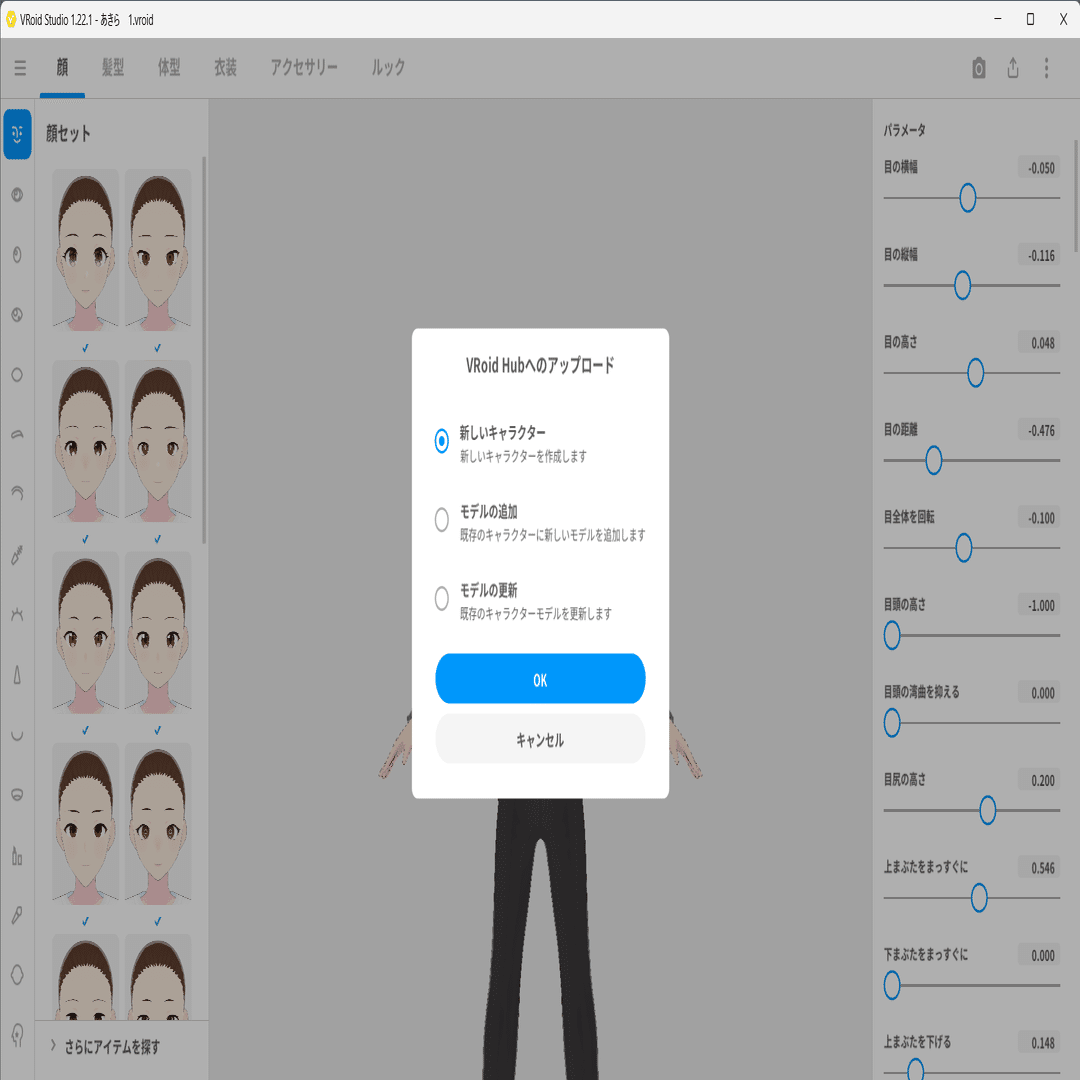
Task: Select the eye highlight icon in sidebar
Action: [17, 315]
